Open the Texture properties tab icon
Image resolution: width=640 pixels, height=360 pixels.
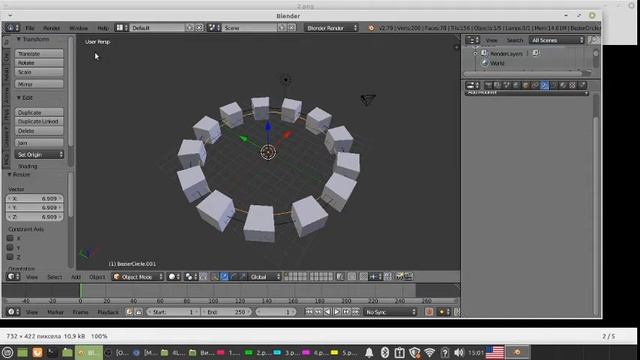pyautogui.click(x=572, y=85)
